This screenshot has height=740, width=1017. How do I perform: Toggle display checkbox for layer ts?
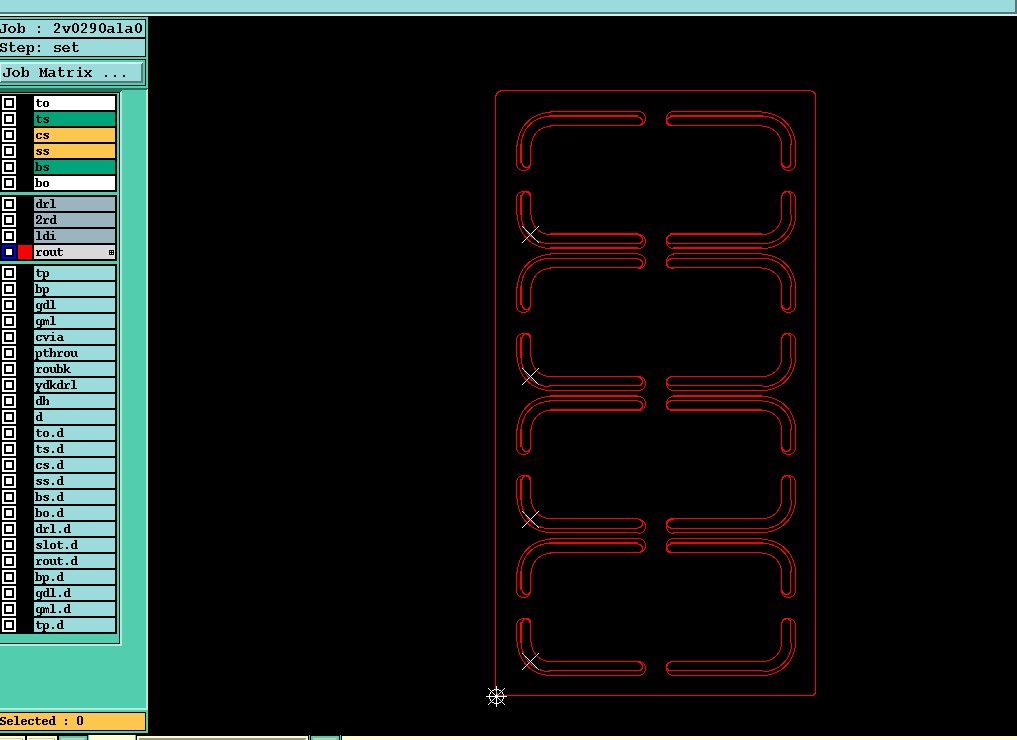pos(9,119)
